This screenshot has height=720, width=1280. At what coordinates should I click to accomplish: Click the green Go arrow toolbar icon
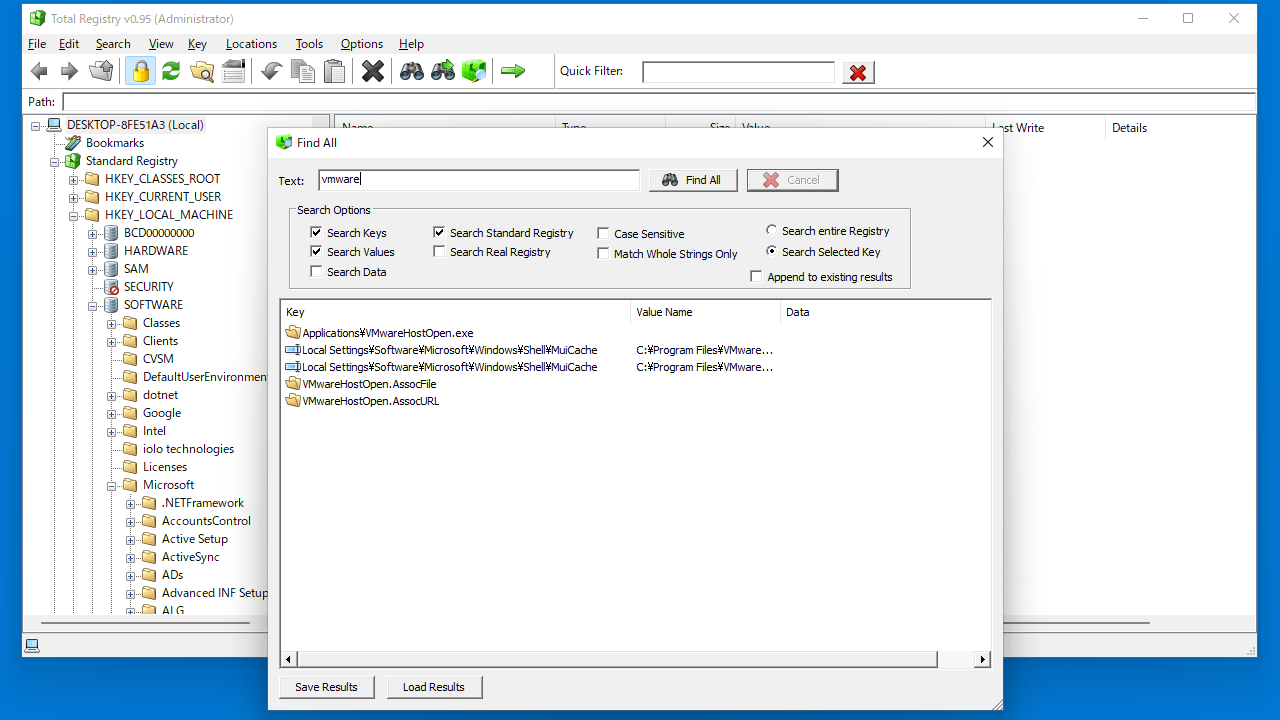[x=513, y=71]
